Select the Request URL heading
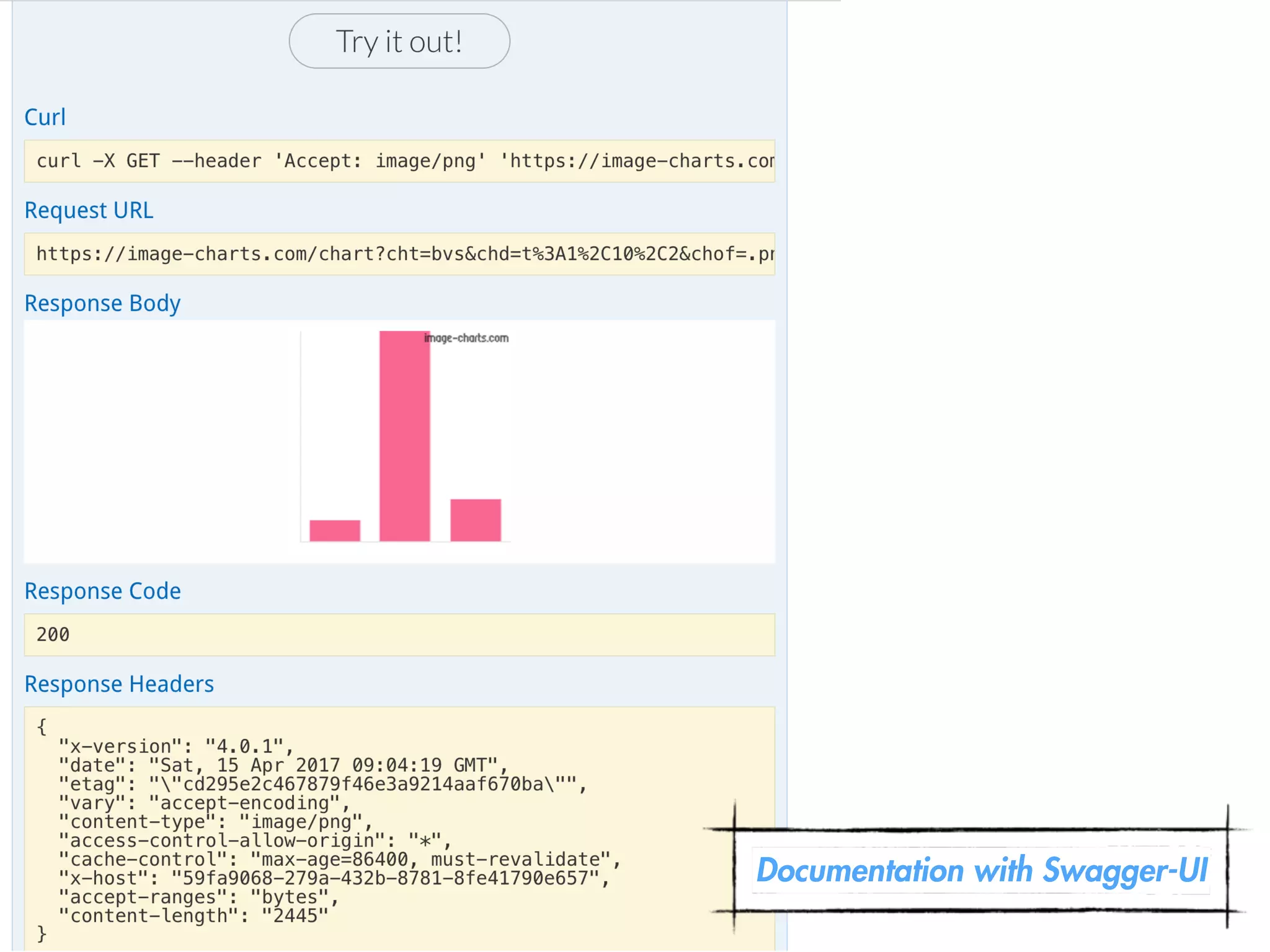This screenshot has height=952, width=1270. coord(89,210)
